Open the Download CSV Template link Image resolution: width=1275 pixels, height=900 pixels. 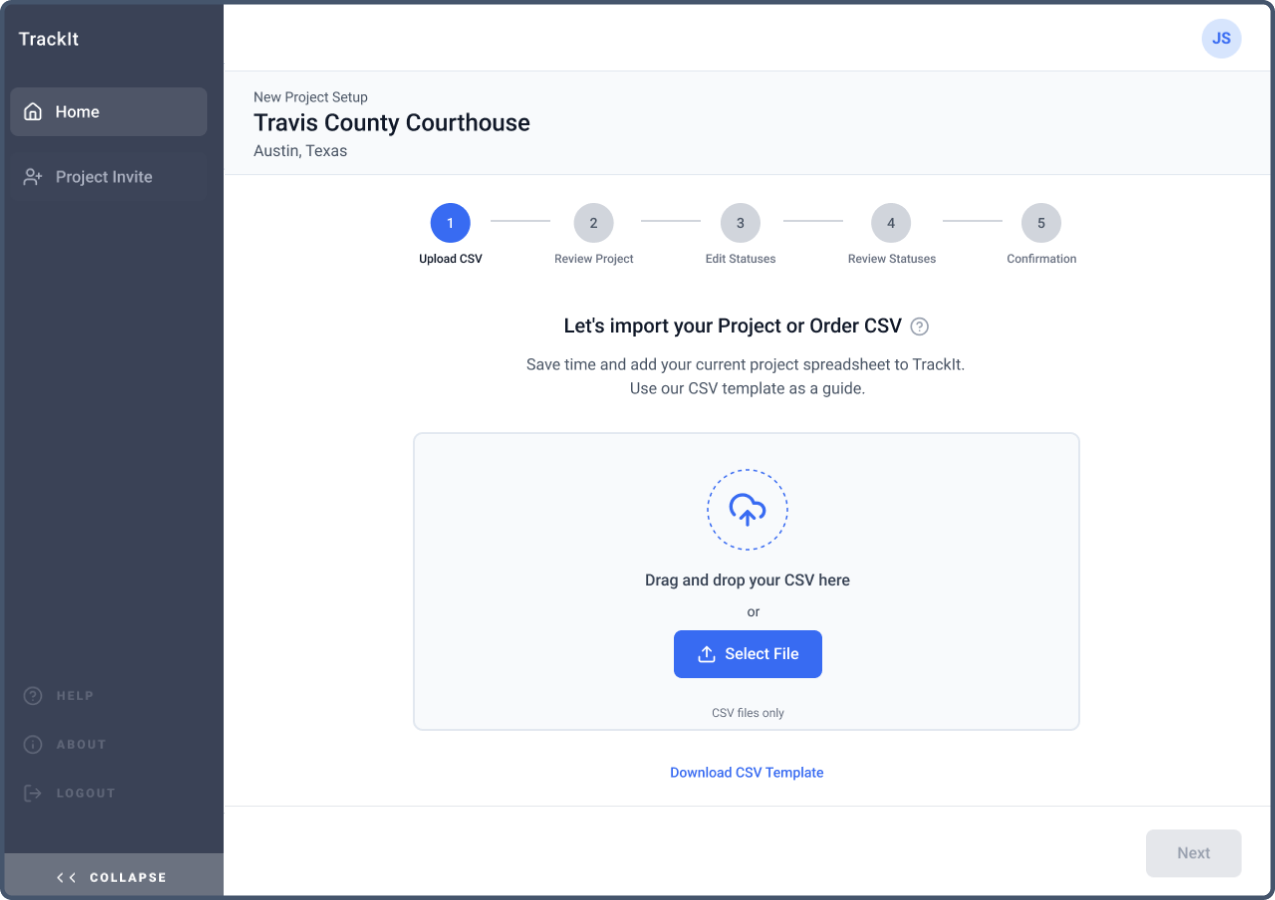pos(747,772)
